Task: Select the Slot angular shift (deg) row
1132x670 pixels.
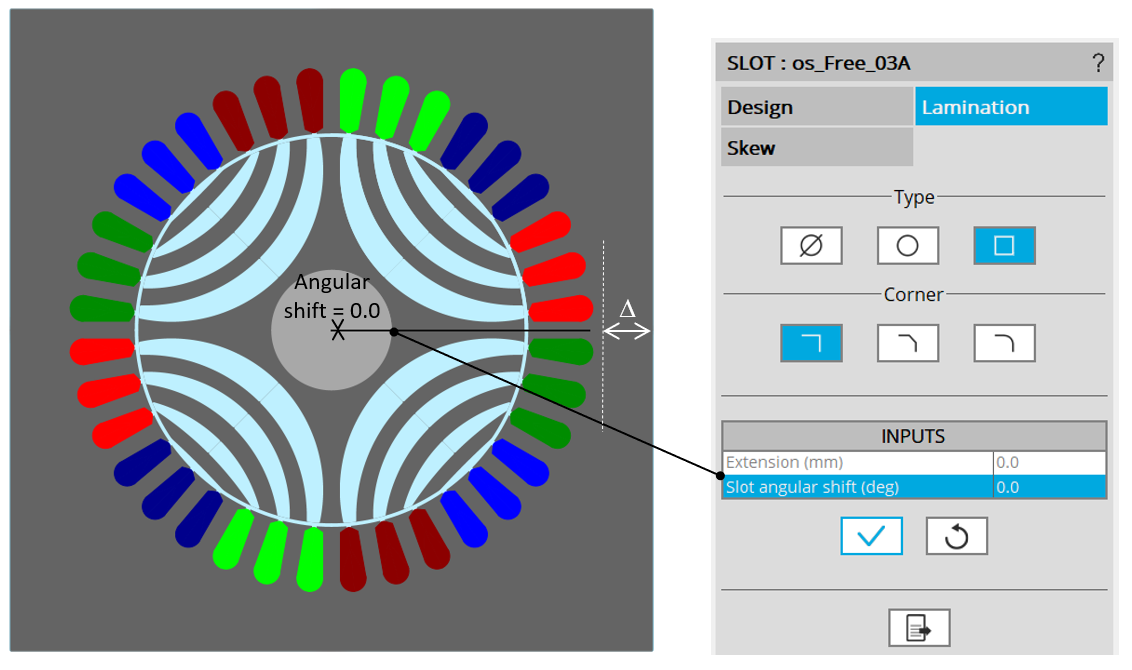Action: tap(856, 487)
